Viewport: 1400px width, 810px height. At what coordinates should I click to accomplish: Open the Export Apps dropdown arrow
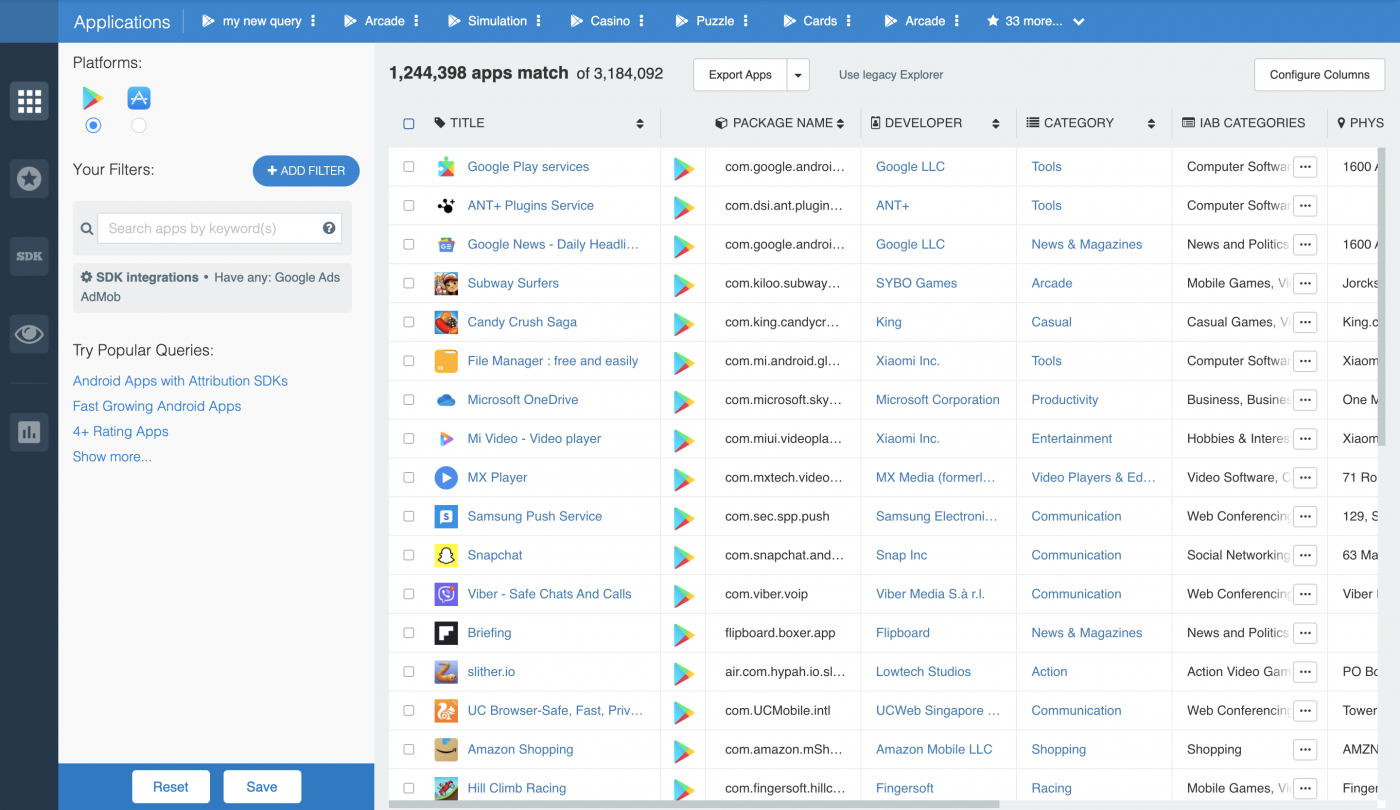(x=798, y=75)
